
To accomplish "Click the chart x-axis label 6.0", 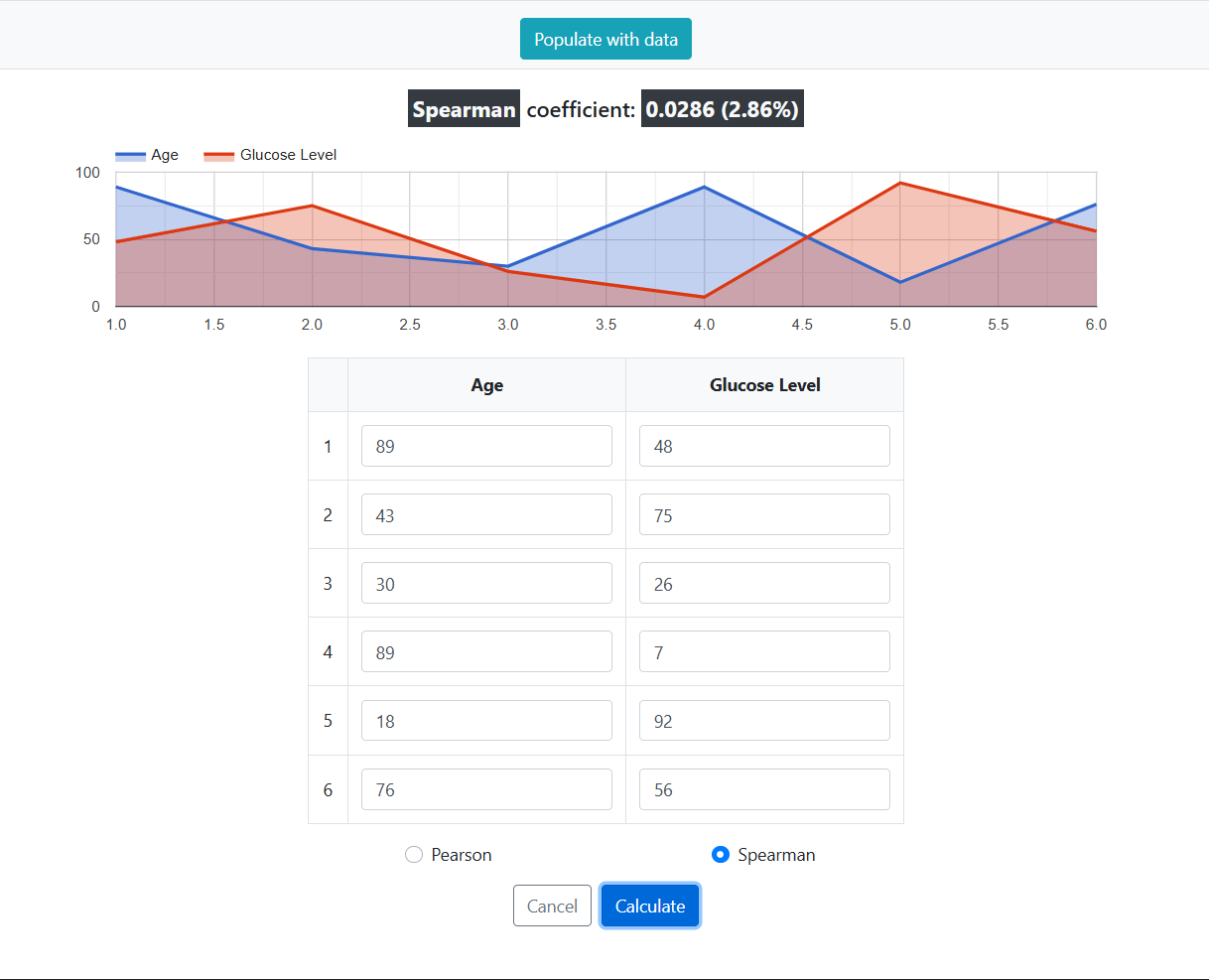I will coord(1096,325).
